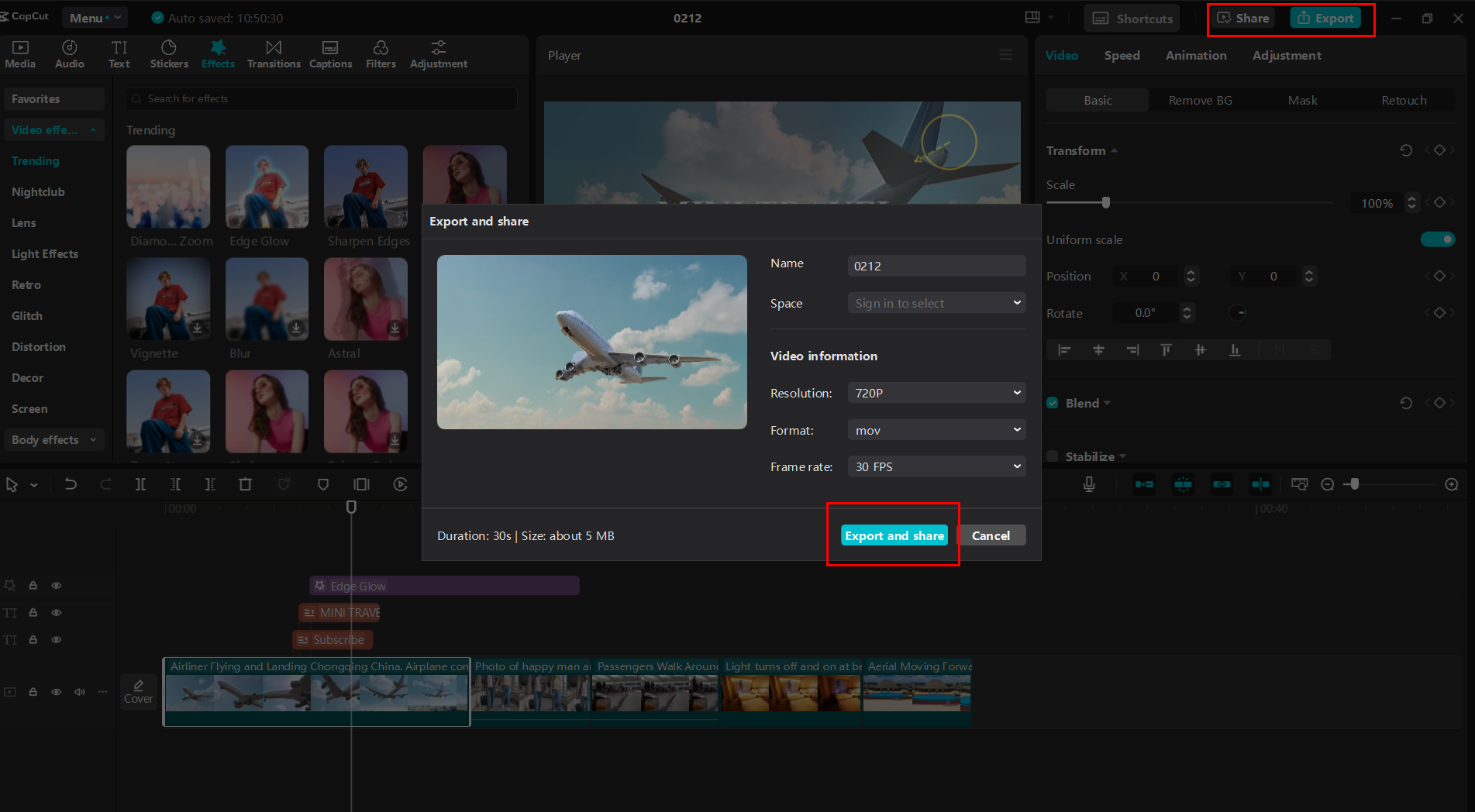1475x812 pixels.
Task: Switch to the Speed tab
Action: pos(1122,55)
